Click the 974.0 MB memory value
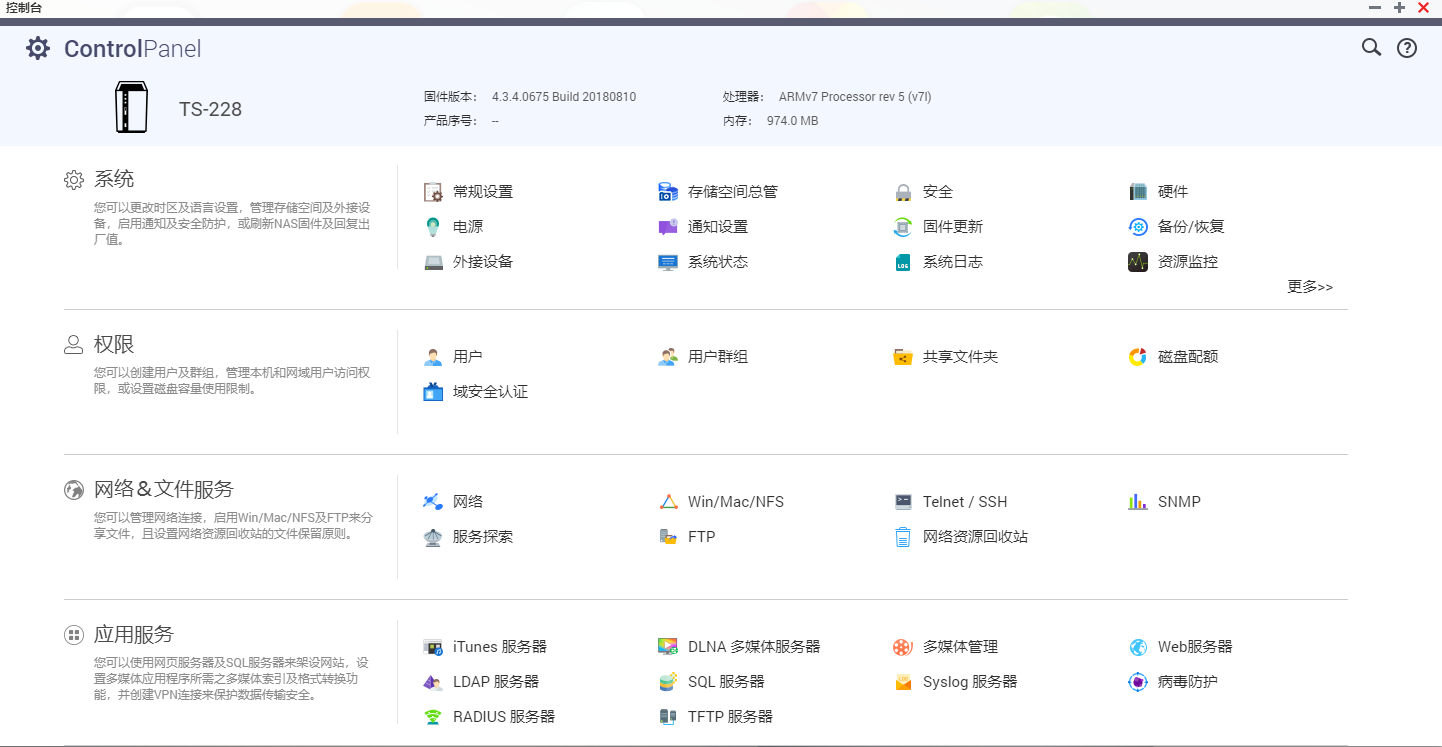1442x747 pixels. [792, 121]
